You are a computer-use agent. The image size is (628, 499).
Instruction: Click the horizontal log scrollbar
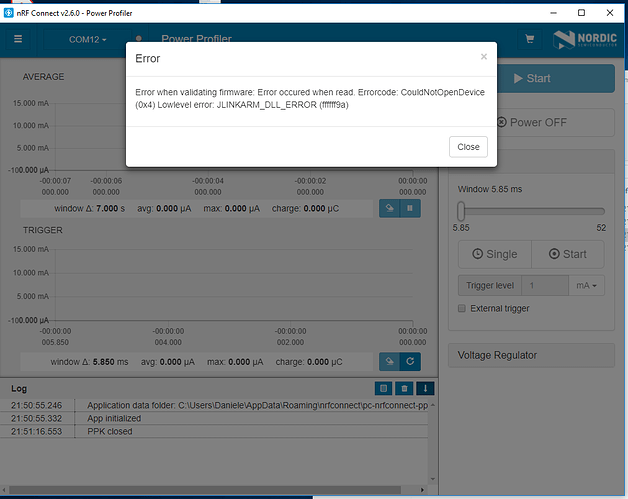click(205, 490)
